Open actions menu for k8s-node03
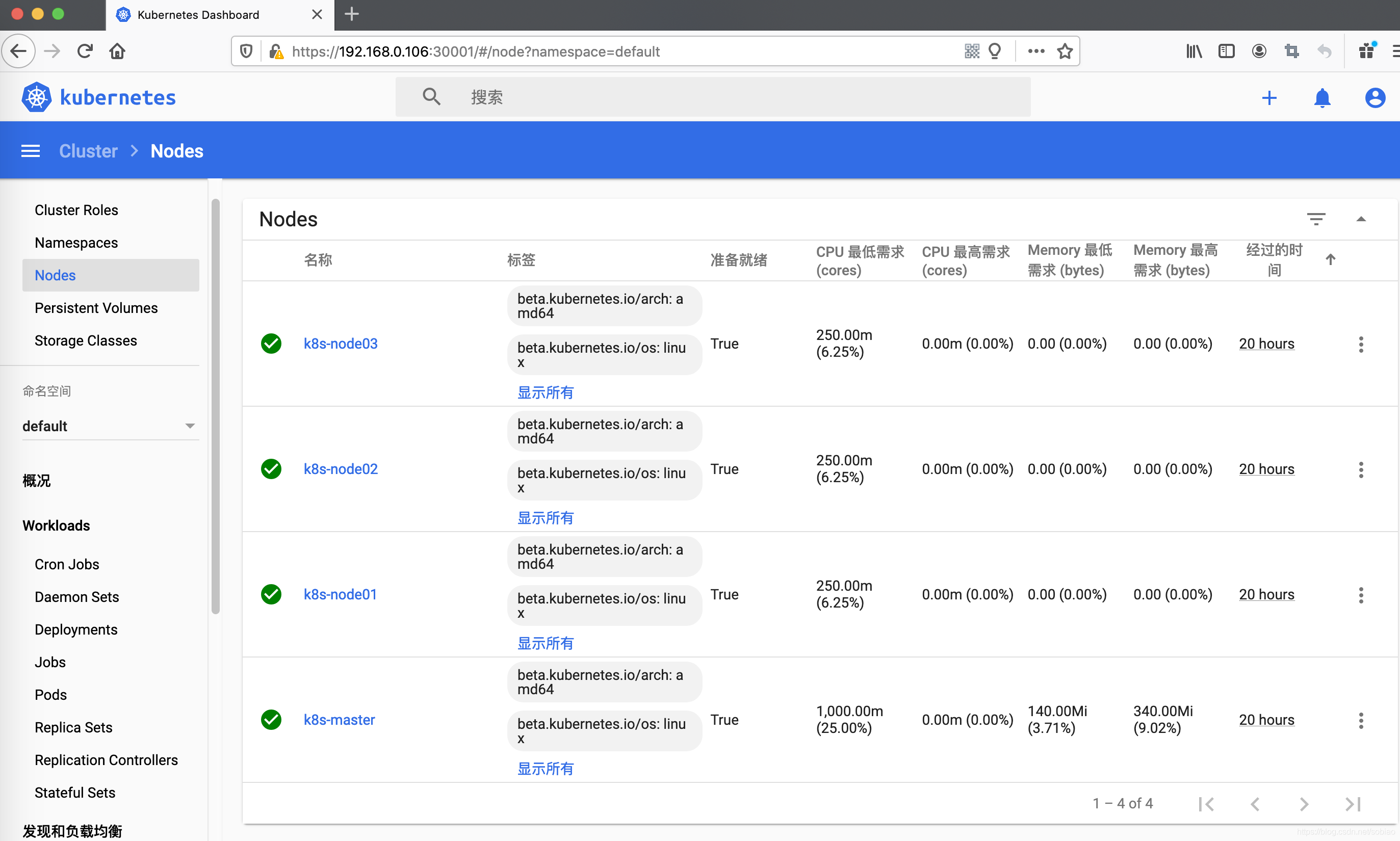1400x841 pixels. tap(1361, 344)
